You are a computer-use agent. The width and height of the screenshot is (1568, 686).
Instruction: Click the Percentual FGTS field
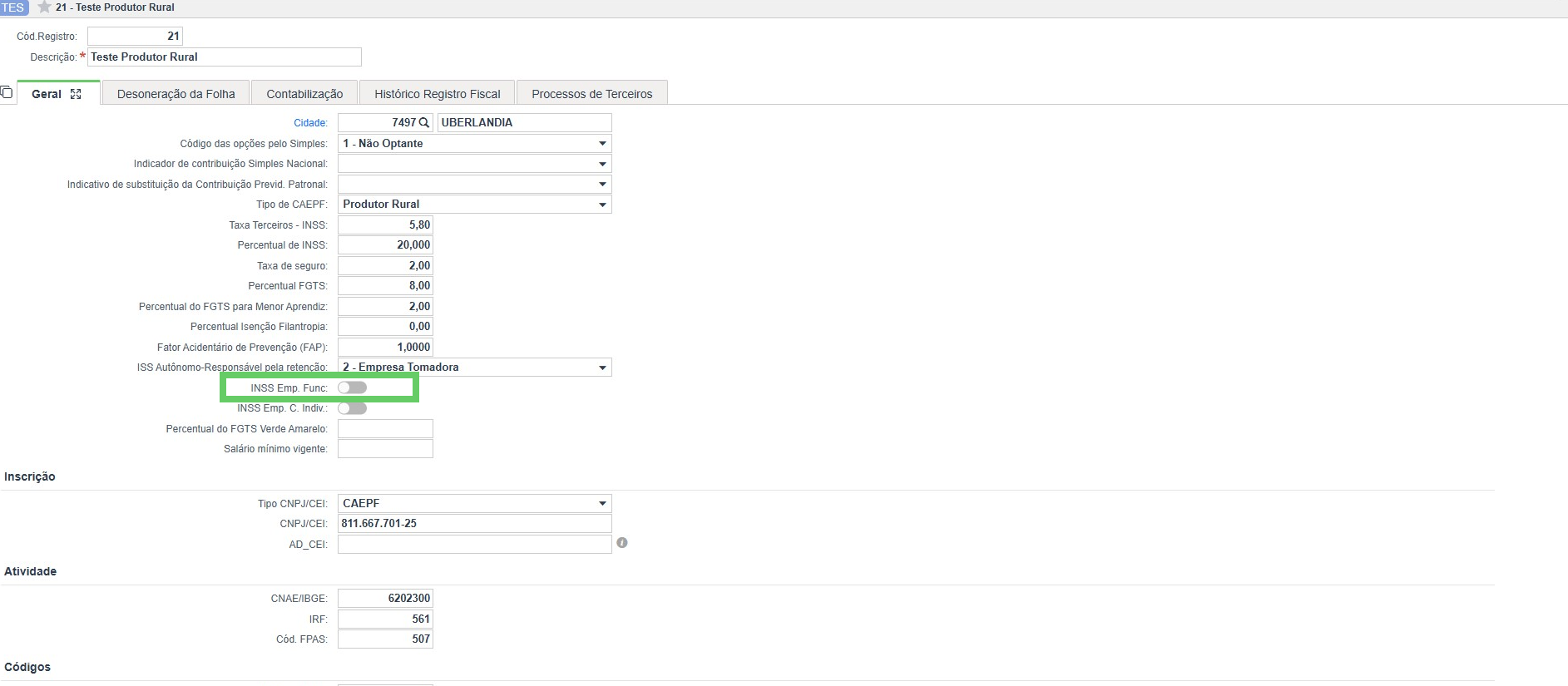(x=385, y=286)
